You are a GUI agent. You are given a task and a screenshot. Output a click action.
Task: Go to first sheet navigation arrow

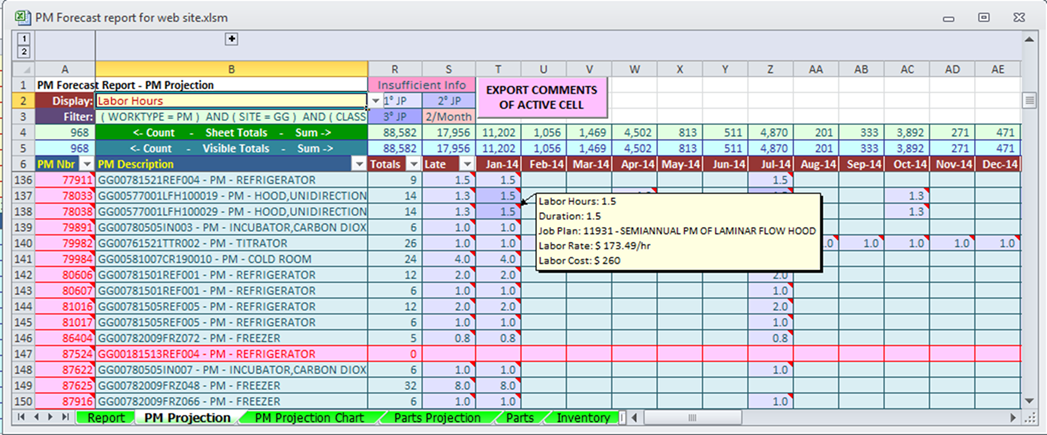[22, 418]
